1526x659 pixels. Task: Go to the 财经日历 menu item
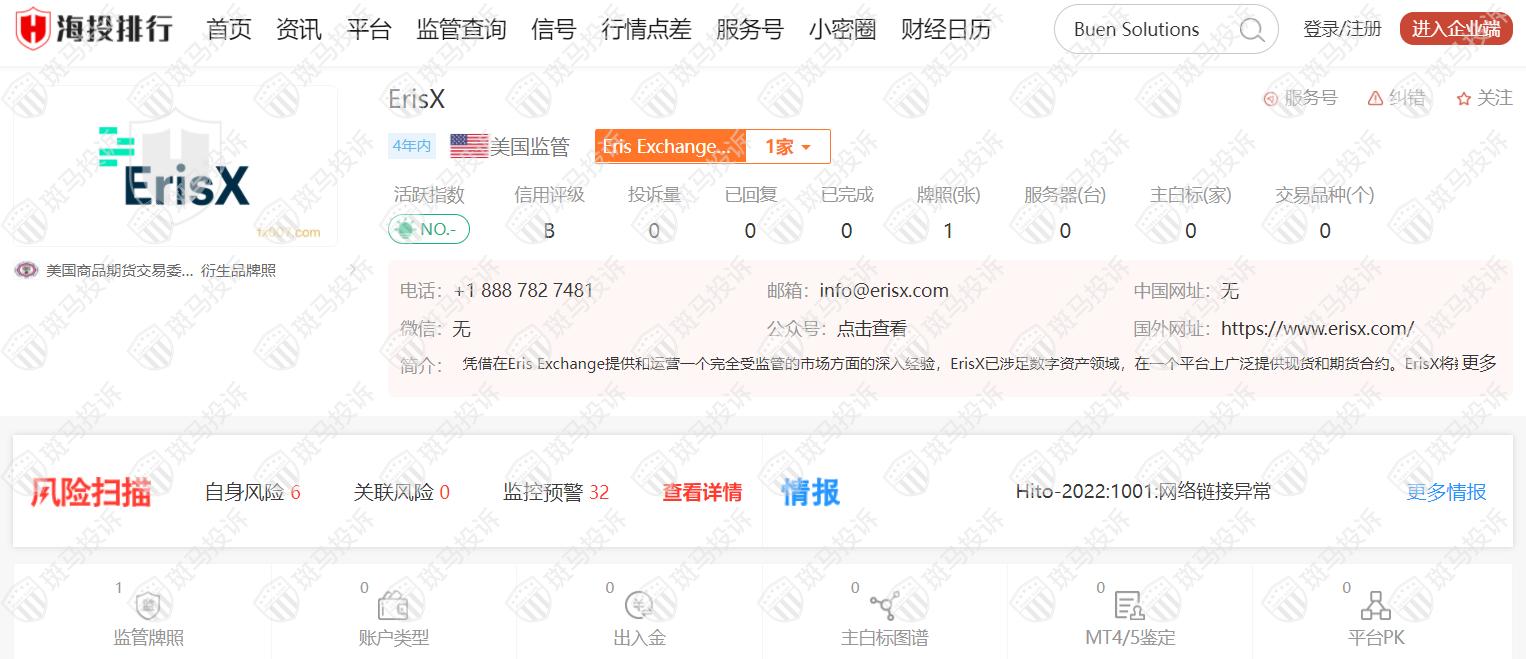click(x=945, y=30)
